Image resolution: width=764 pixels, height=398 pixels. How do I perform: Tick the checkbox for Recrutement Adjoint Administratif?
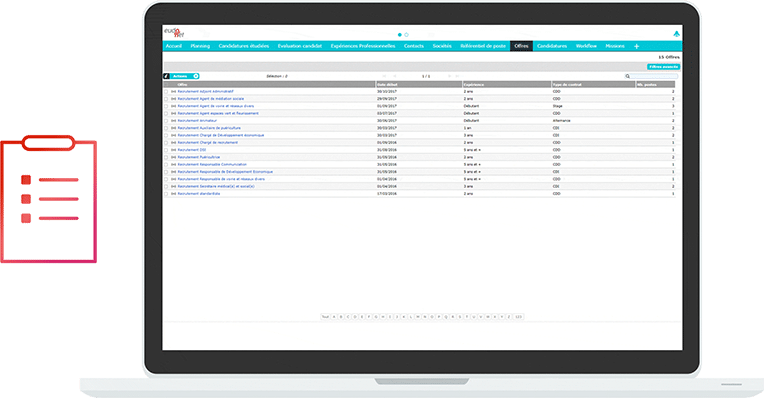pos(166,92)
